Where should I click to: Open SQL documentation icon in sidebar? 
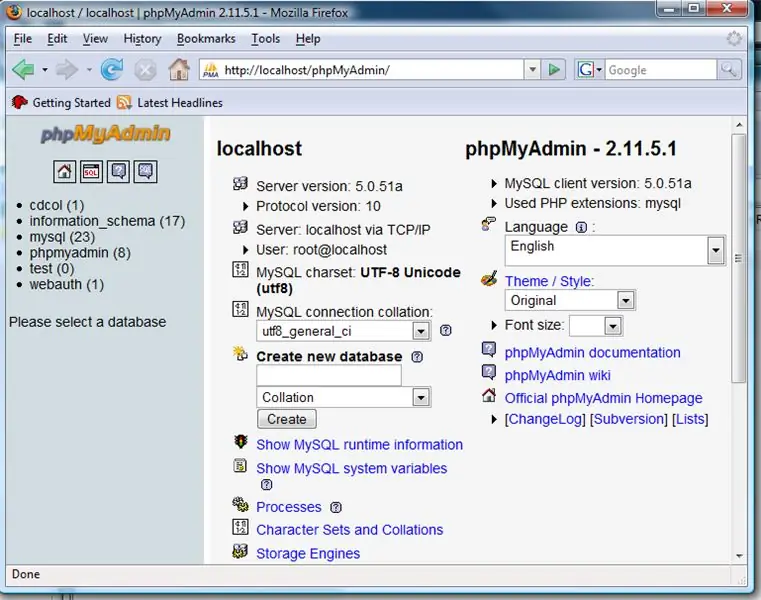pos(146,171)
